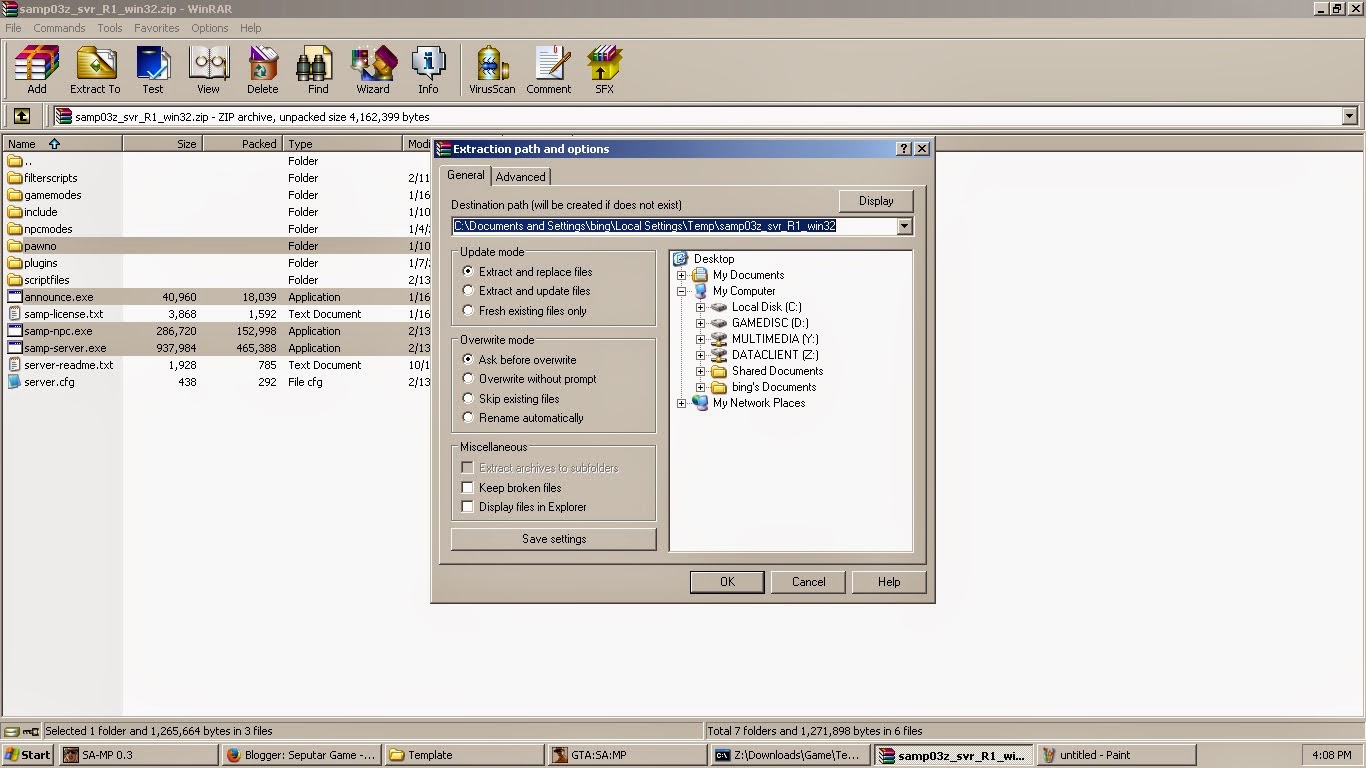Click the SFX toolbar icon

pos(604,64)
